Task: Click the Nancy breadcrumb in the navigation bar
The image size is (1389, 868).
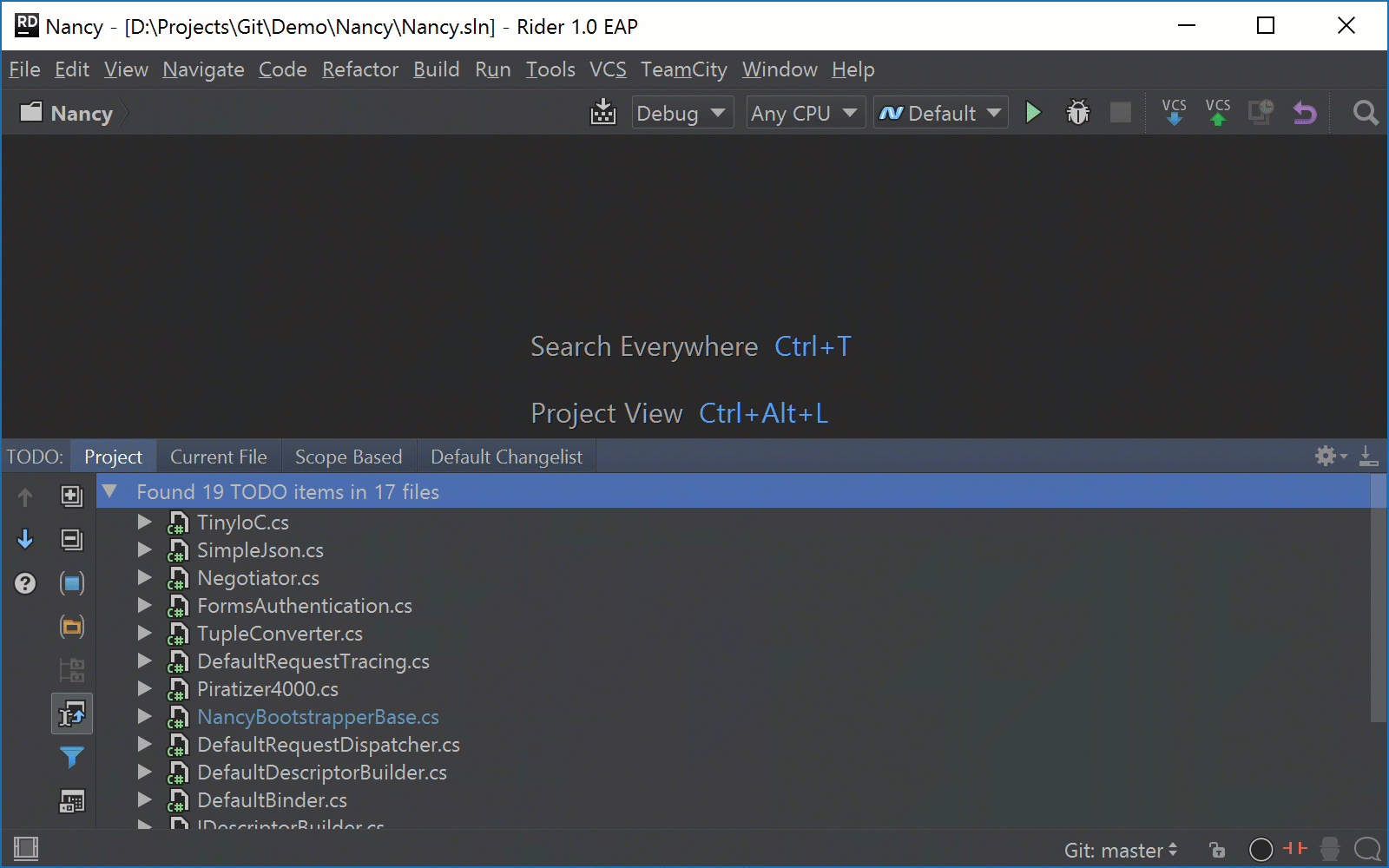Action: click(x=80, y=113)
